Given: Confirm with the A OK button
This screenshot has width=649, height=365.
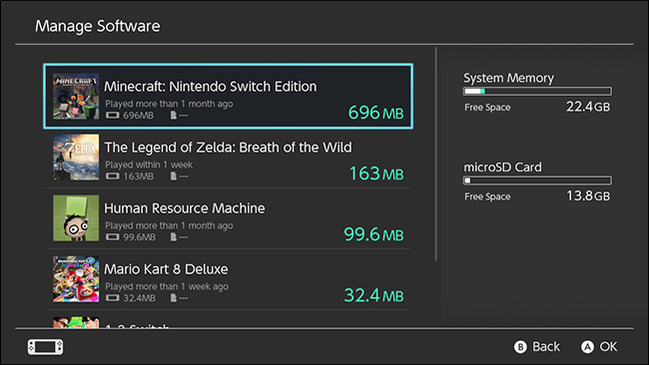Looking at the screenshot, I should tap(599, 347).
